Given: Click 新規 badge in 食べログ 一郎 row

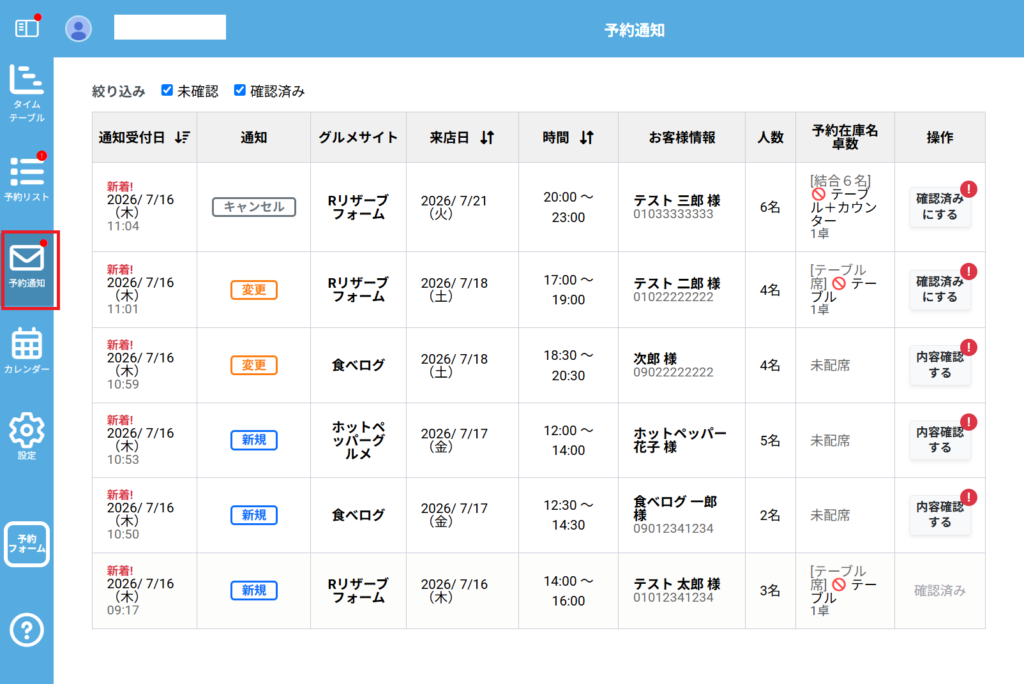Looking at the screenshot, I should pos(253,515).
